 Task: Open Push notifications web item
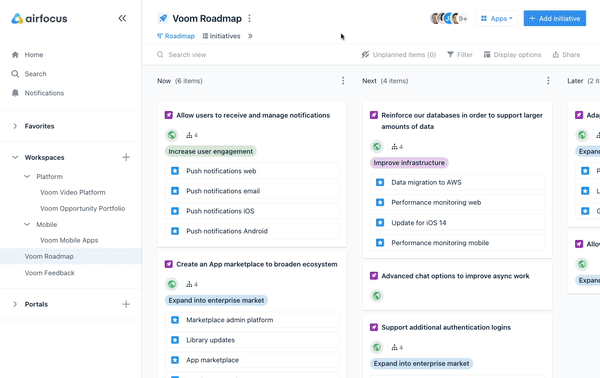252,171
